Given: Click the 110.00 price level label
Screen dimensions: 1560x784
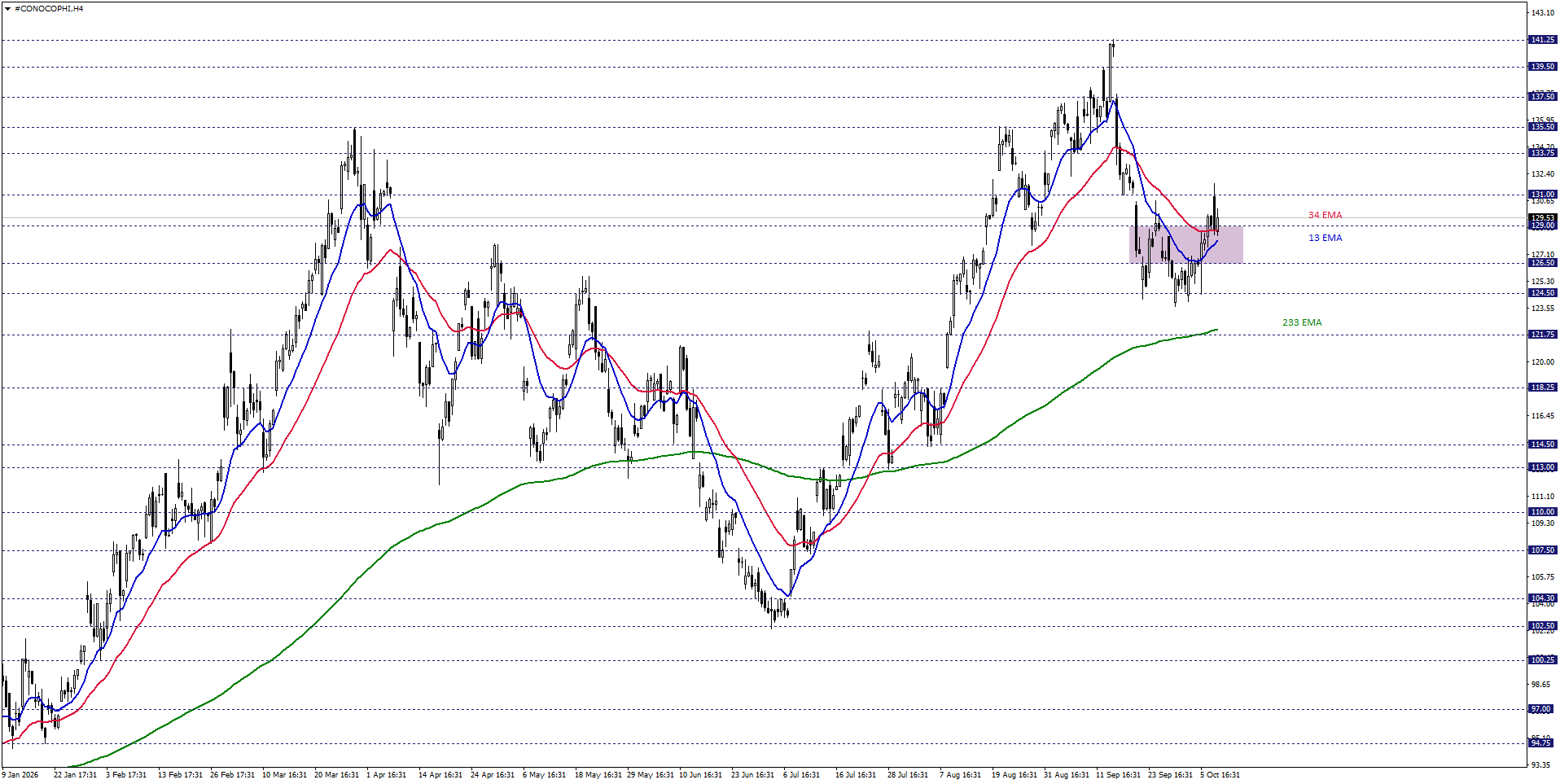Looking at the screenshot, I should (x=1543, y=512).
